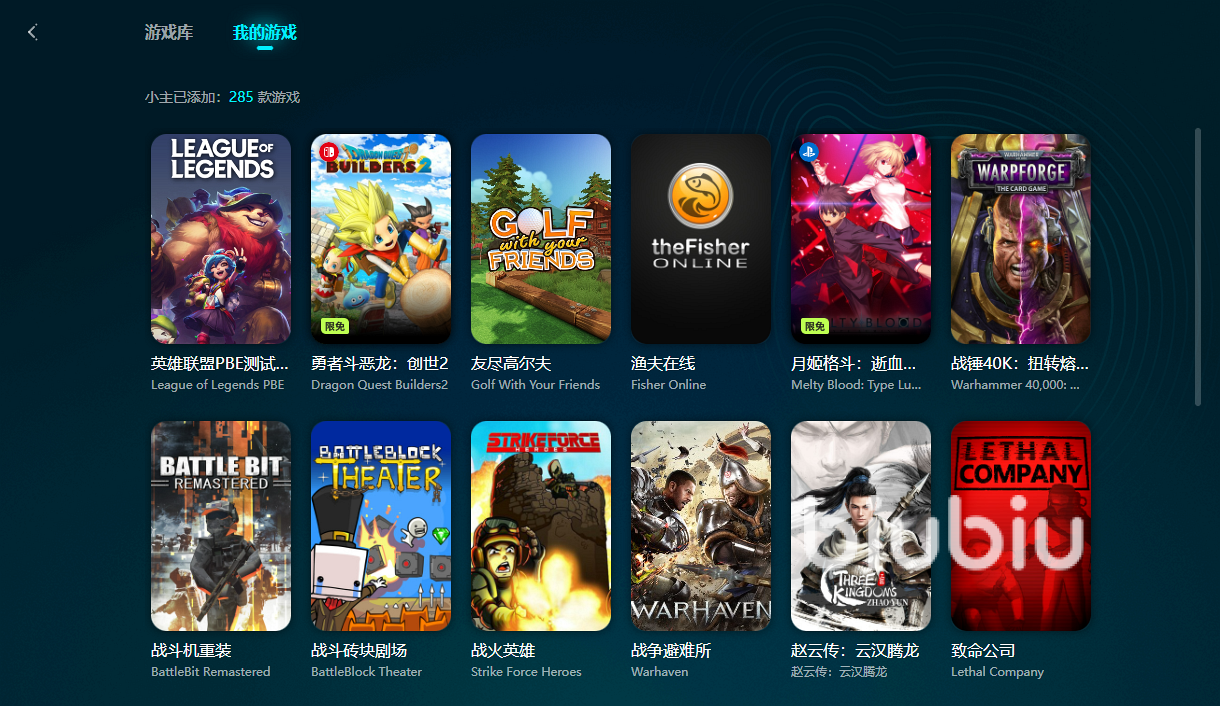Open BattleBlock Theater game cover
This screenshot has height=706, width=1220.
[x=381, y=526]
